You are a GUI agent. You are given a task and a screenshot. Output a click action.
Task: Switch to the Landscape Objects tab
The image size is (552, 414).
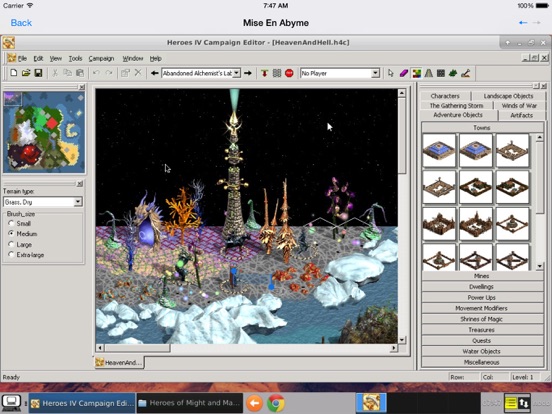tap(508, 96)
